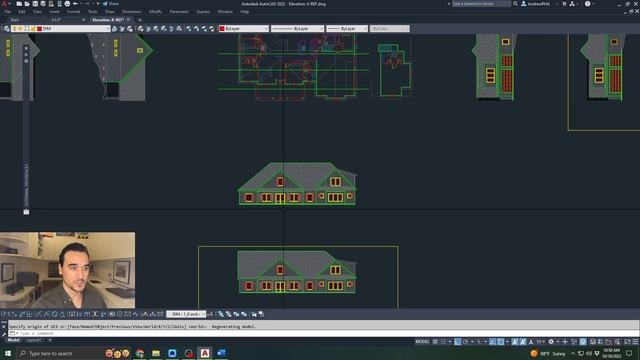
Task: Open the Window menu
Action: (x=225, y=12)
